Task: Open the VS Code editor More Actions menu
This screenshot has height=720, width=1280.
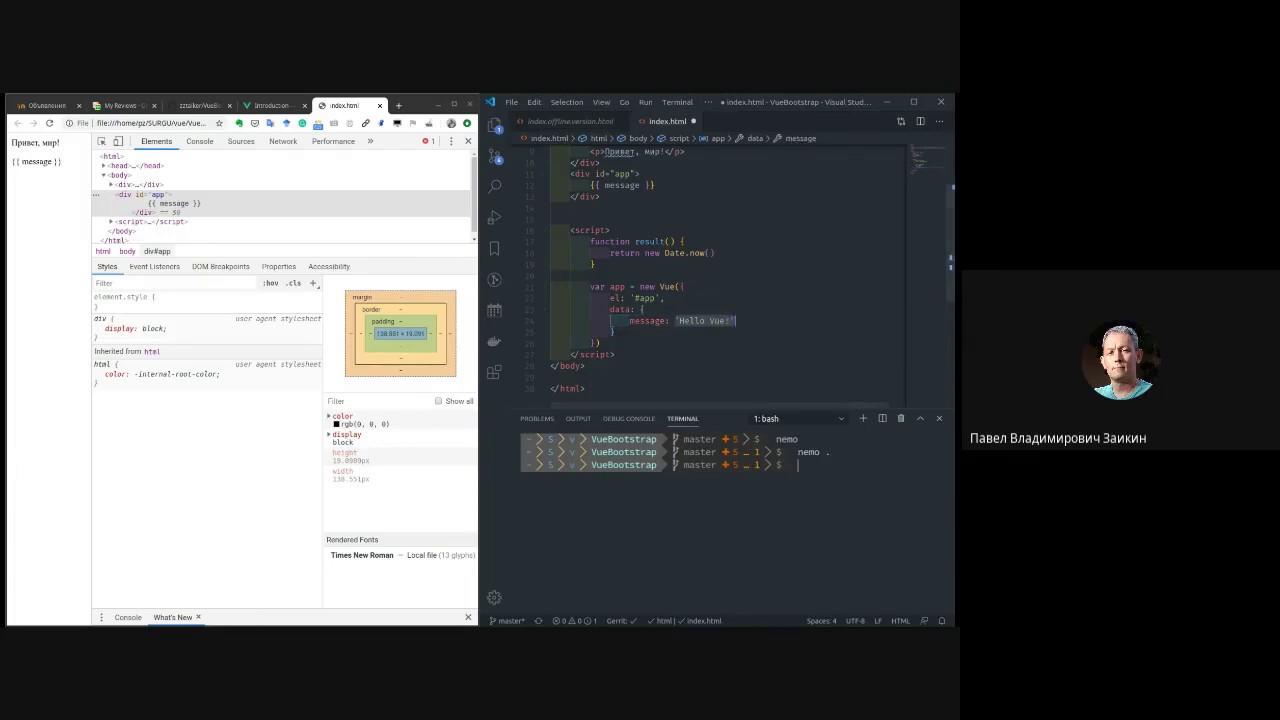Action: pyautogui.click(x=939, y=121)
